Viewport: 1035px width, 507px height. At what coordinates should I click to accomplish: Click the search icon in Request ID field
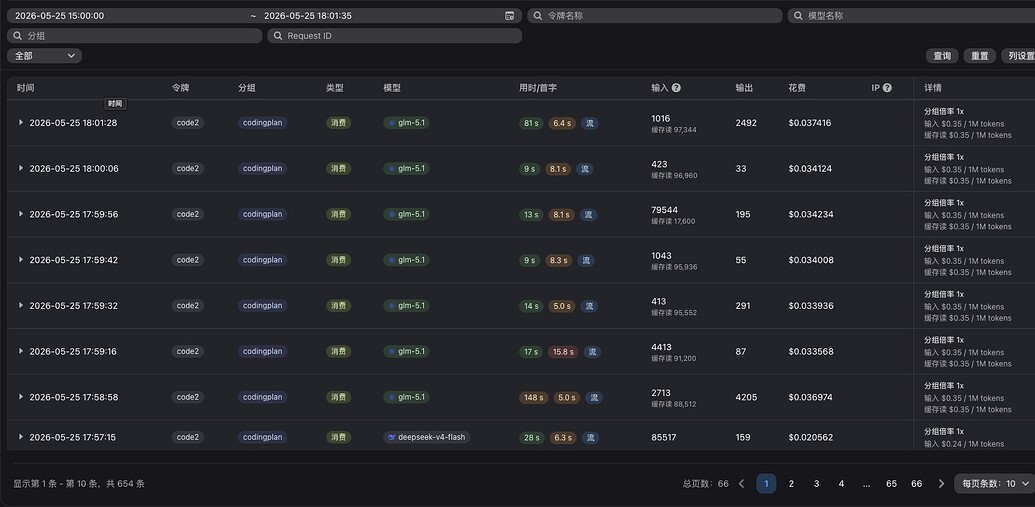[278, 36]
